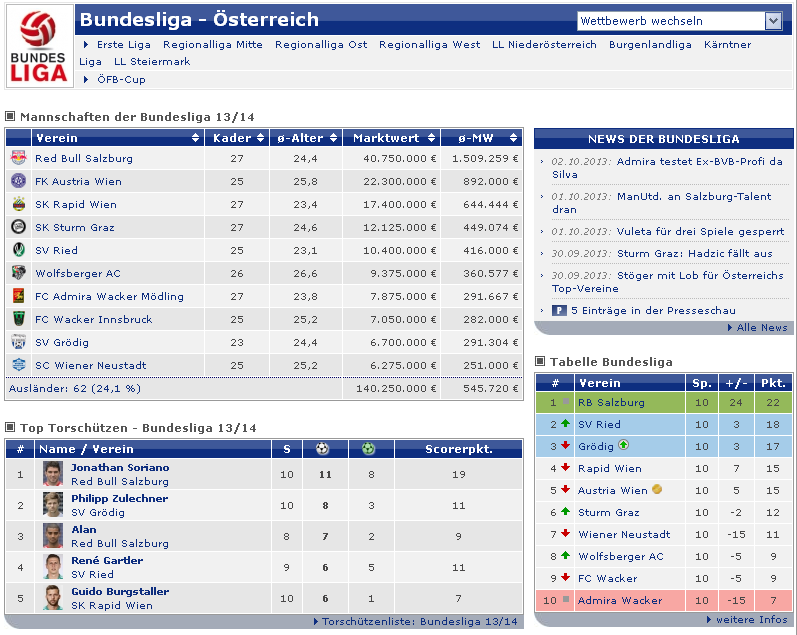The width and height of the screenshot is (797, 635).
Task: Click the SV Ried club crest
Action: click(x=18, y=250)
